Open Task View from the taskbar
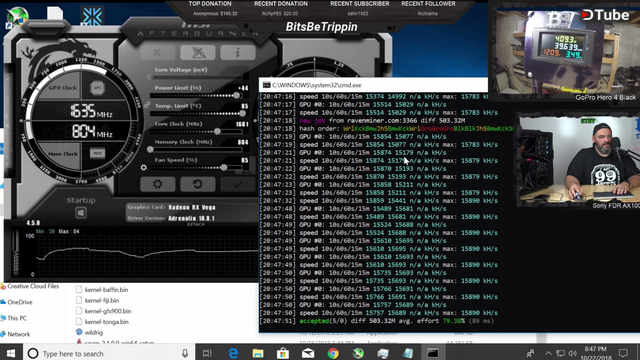This screenshot has height=360, width=640. [207, 353]
